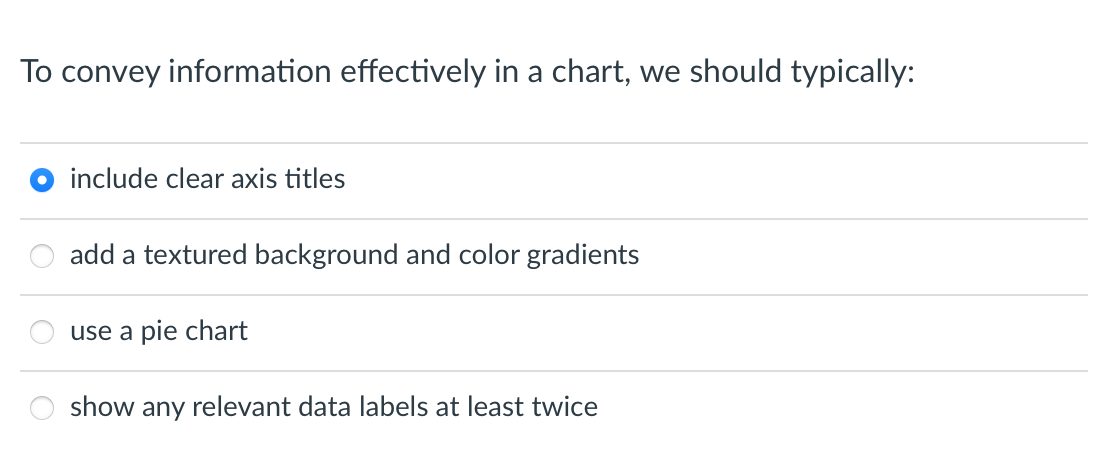
Task: Pick the radio button for data labels twice
Action: click(x=41, y=408)
